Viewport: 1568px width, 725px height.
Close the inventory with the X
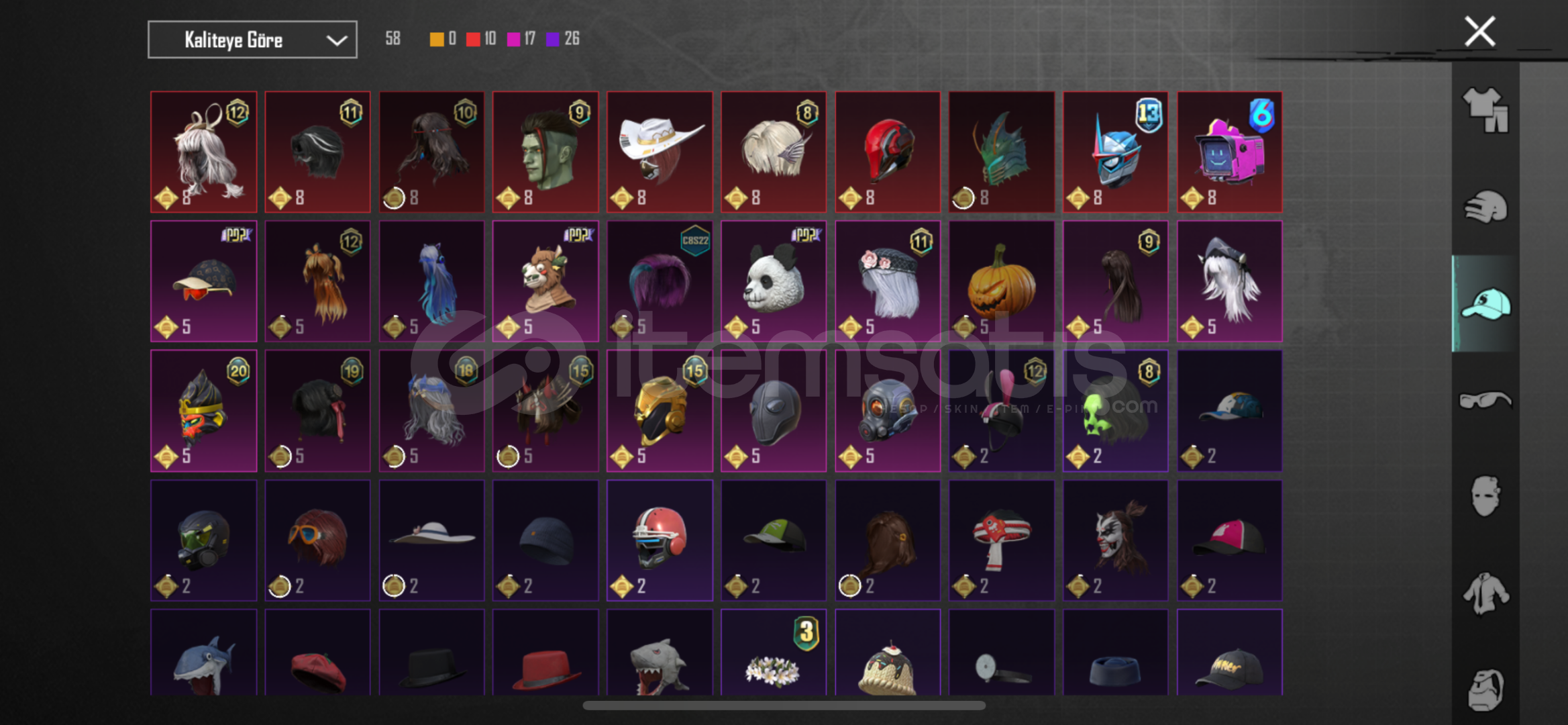click(x=1479, y=32)
